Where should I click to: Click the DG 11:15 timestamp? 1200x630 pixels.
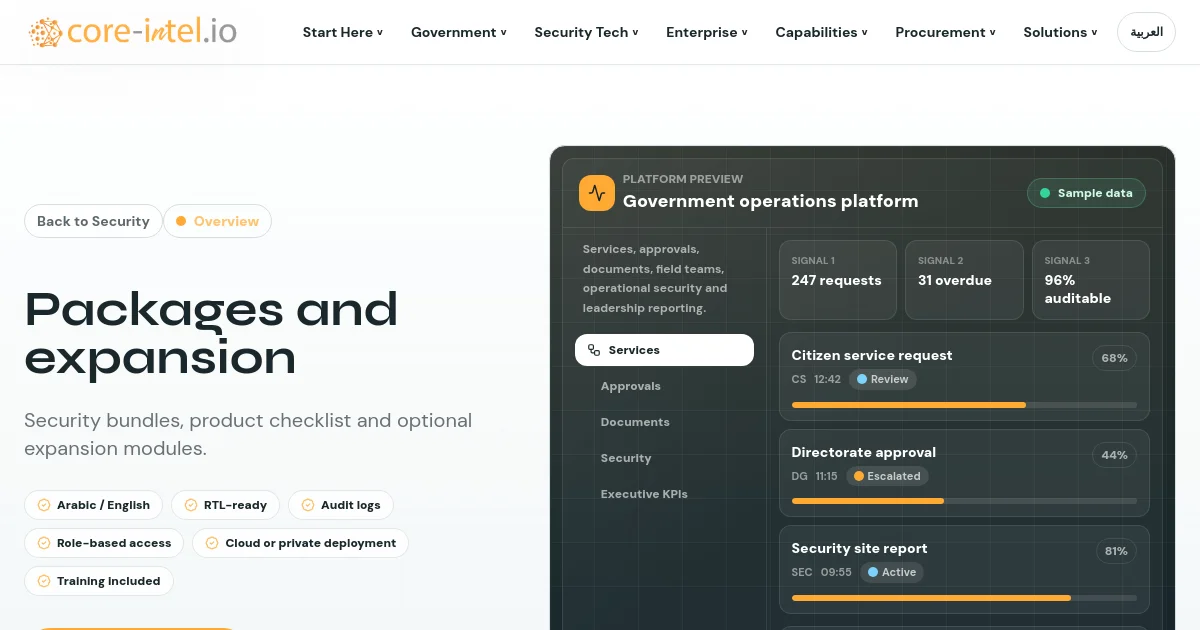pos(814,476)
